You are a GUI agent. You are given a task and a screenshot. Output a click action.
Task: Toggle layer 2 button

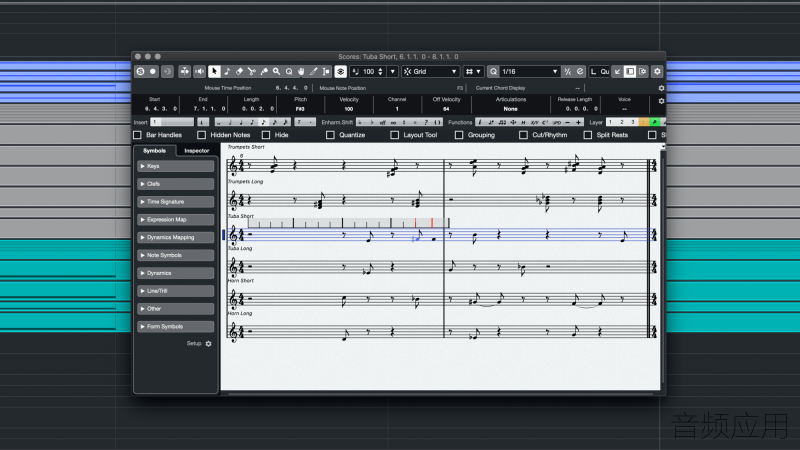pyautogui.click(x=621, y=122)
